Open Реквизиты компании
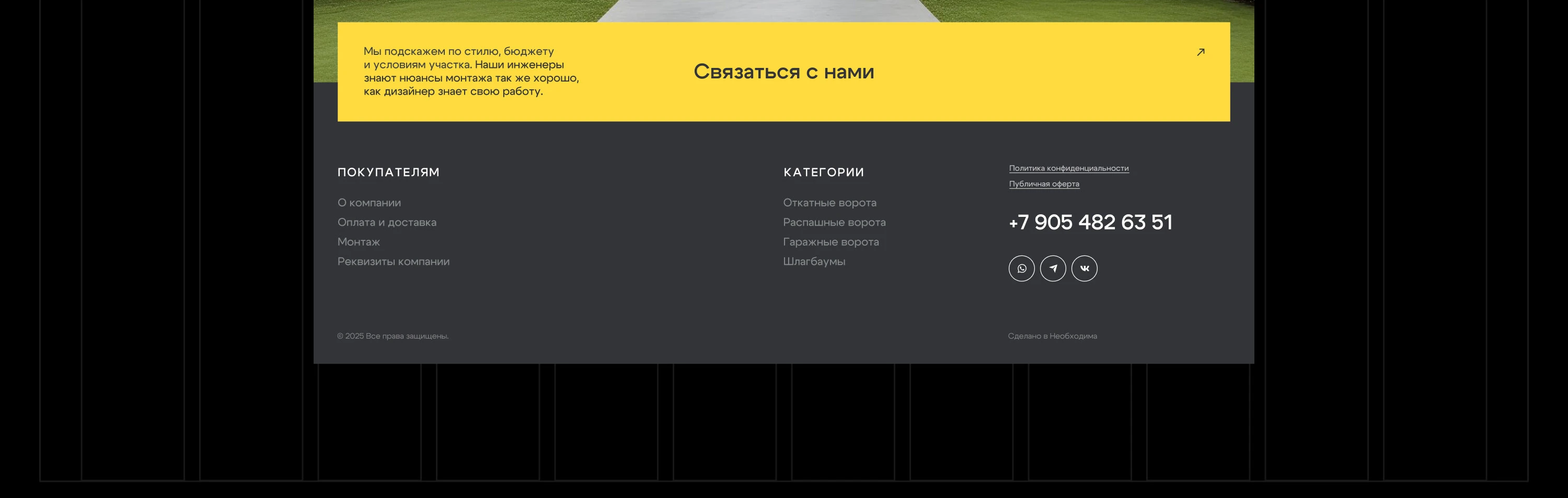1568x498 pixels. pyautogui.click(x=394, y=261)
